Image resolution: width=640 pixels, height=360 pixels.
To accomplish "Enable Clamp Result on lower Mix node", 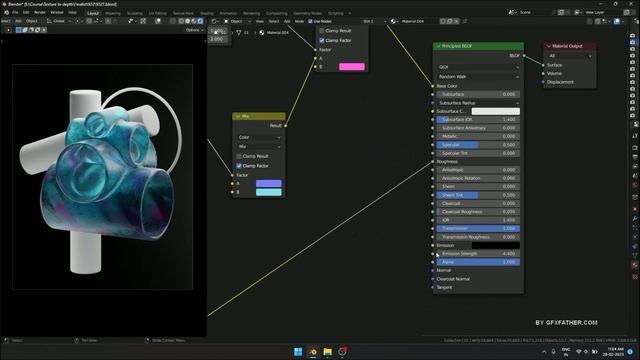I will pyautogui.click(x=239, y=156).
